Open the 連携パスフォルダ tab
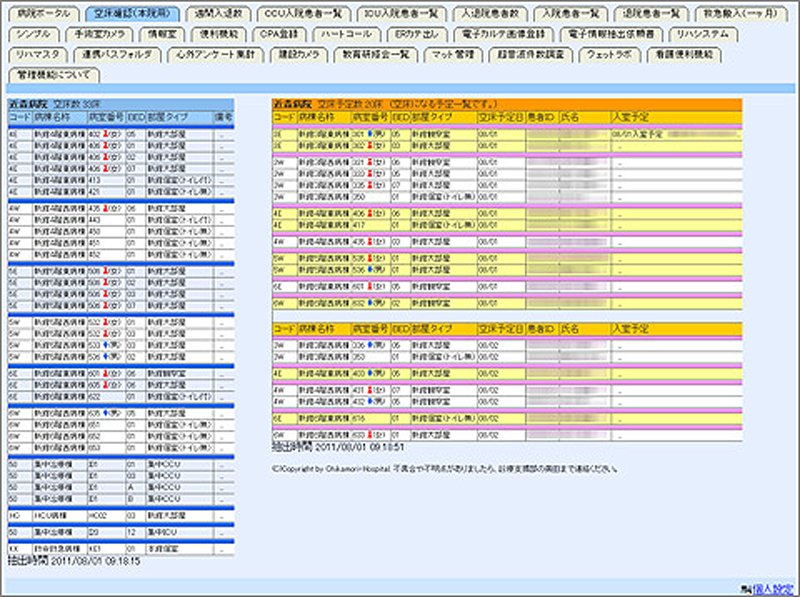This screenshot has width=800, height=597. point(117,55)
